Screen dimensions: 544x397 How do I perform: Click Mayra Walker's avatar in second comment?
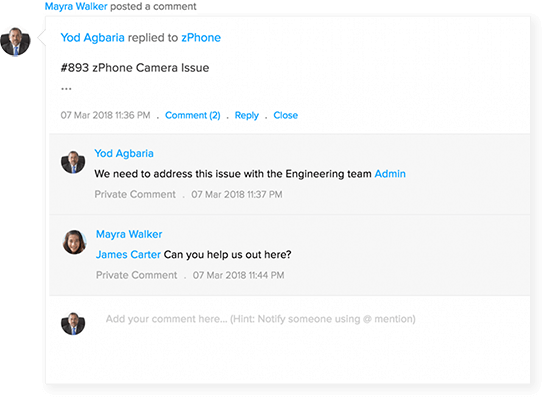[74, 242]
